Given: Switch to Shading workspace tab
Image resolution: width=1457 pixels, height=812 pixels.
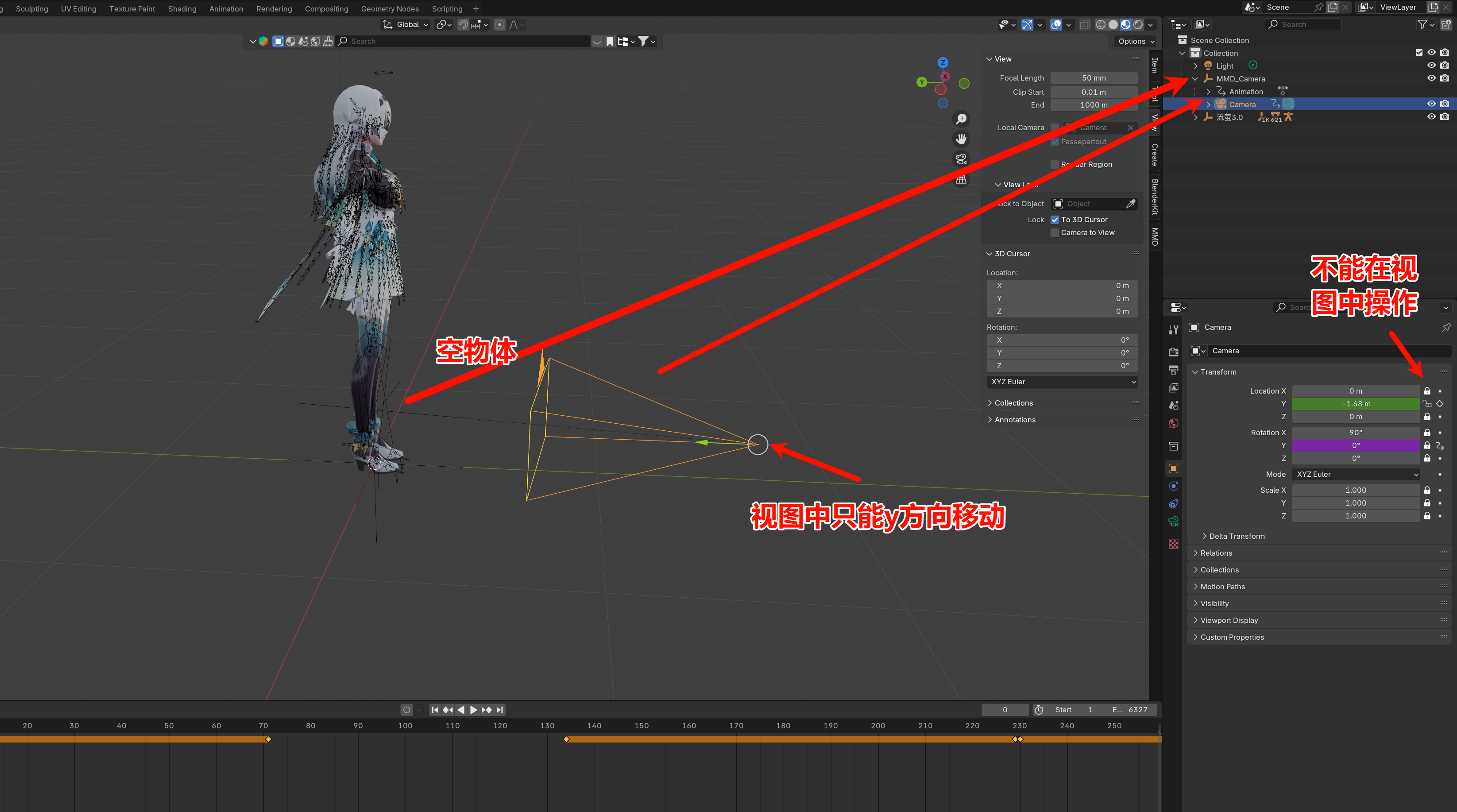Looking at the screenshot, I should [x=182, y=8].
